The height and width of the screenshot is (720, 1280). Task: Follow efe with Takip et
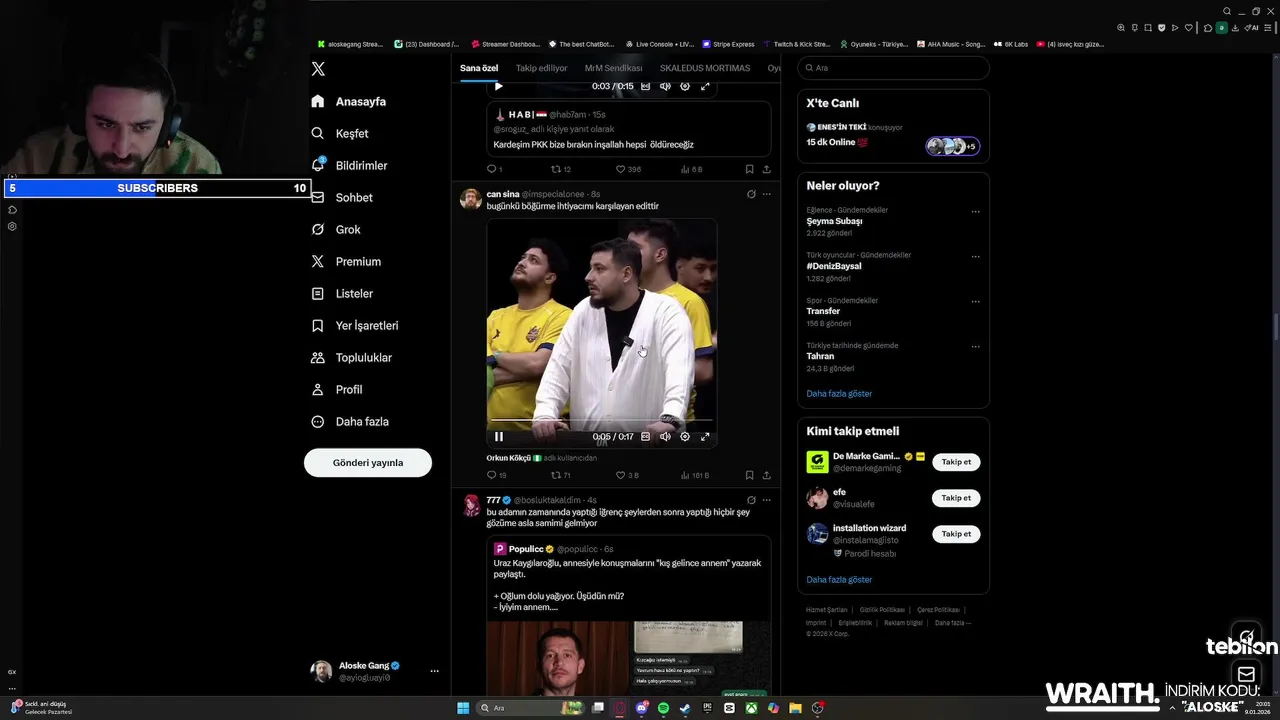[956, 498]
